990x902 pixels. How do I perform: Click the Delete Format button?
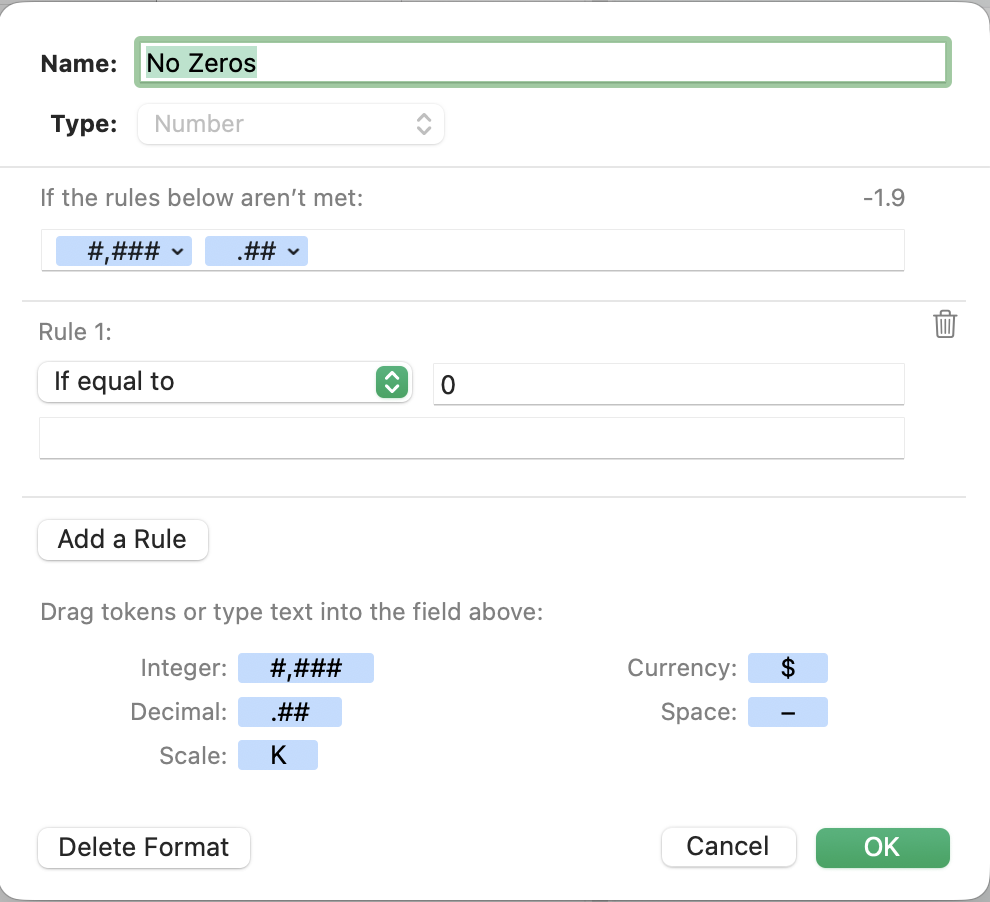(x=143, y=848)
